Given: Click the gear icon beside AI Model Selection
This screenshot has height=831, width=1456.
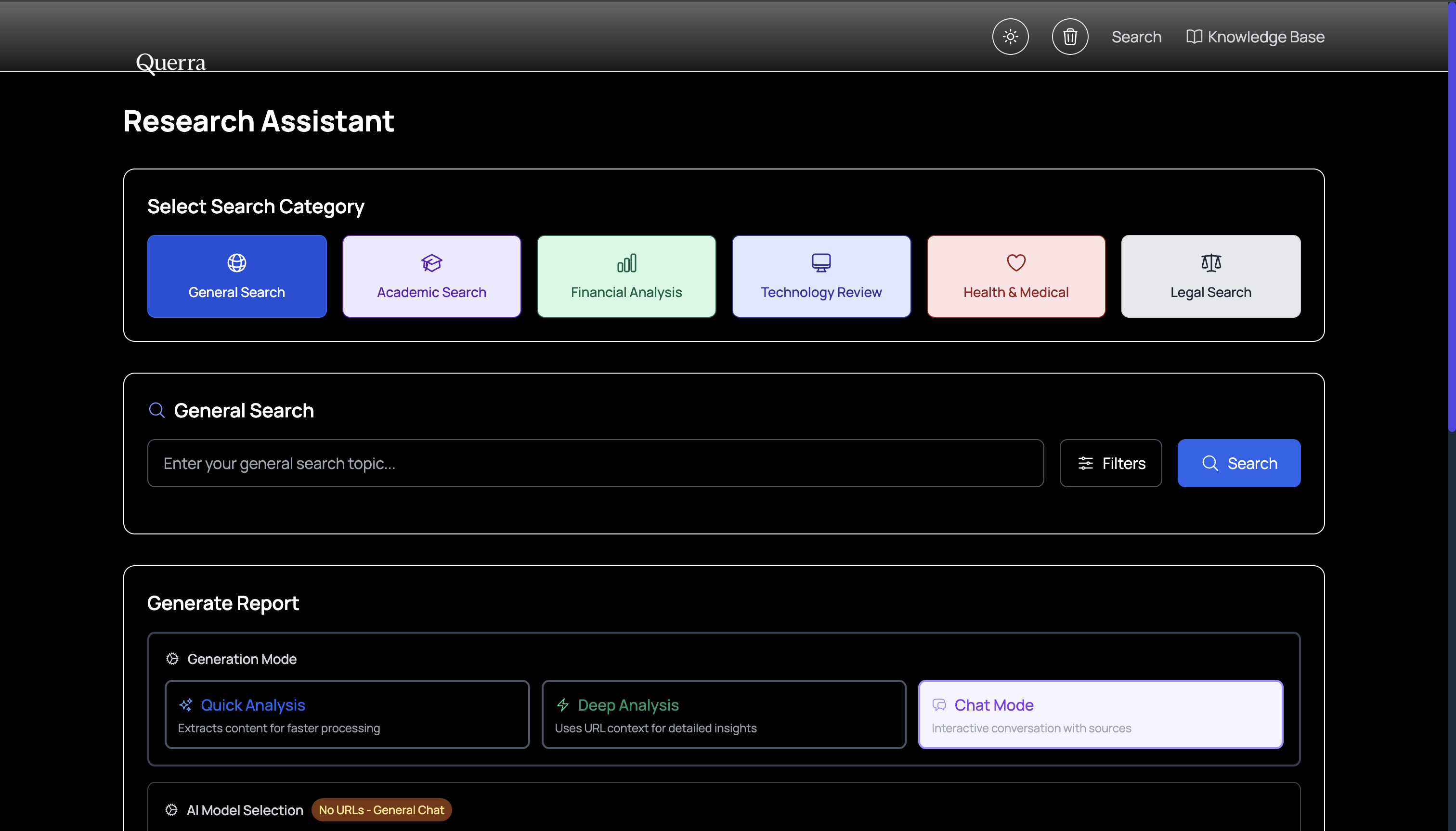Looking at the screenshot, I should click(171, 810).
